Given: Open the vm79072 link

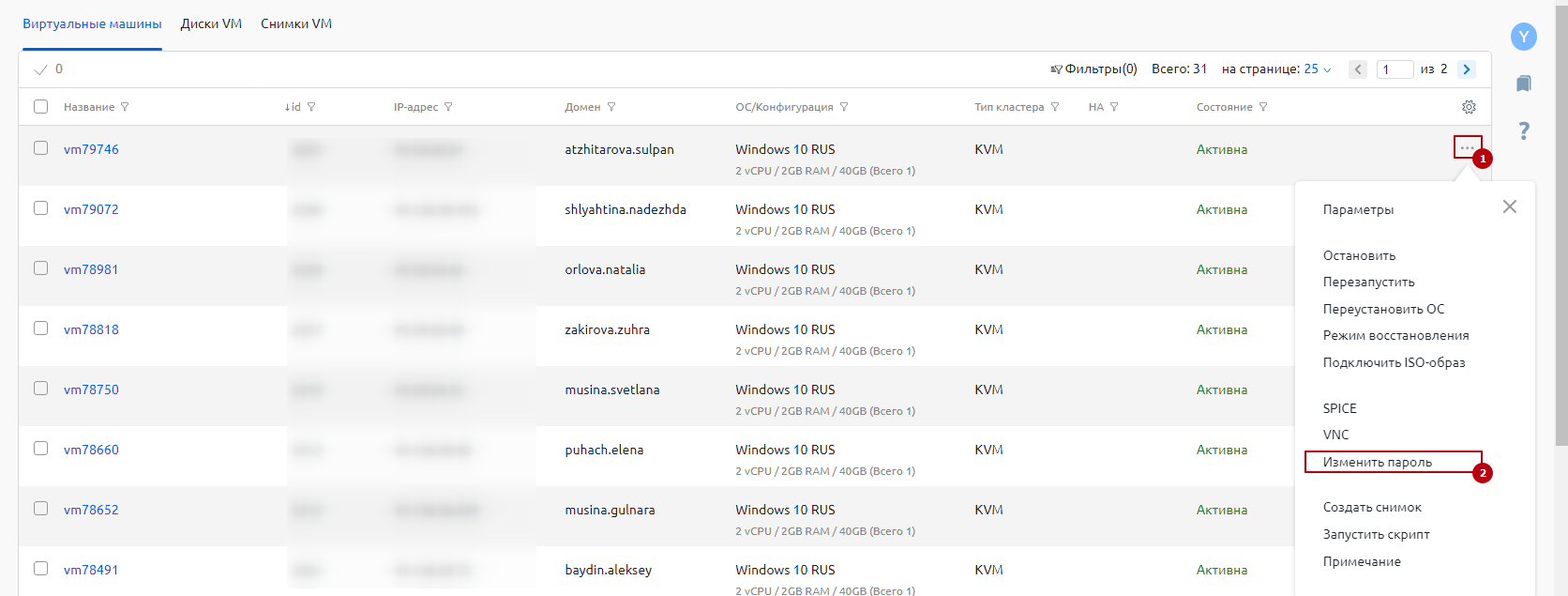Looking at the screenshot, I should (91, 209).
